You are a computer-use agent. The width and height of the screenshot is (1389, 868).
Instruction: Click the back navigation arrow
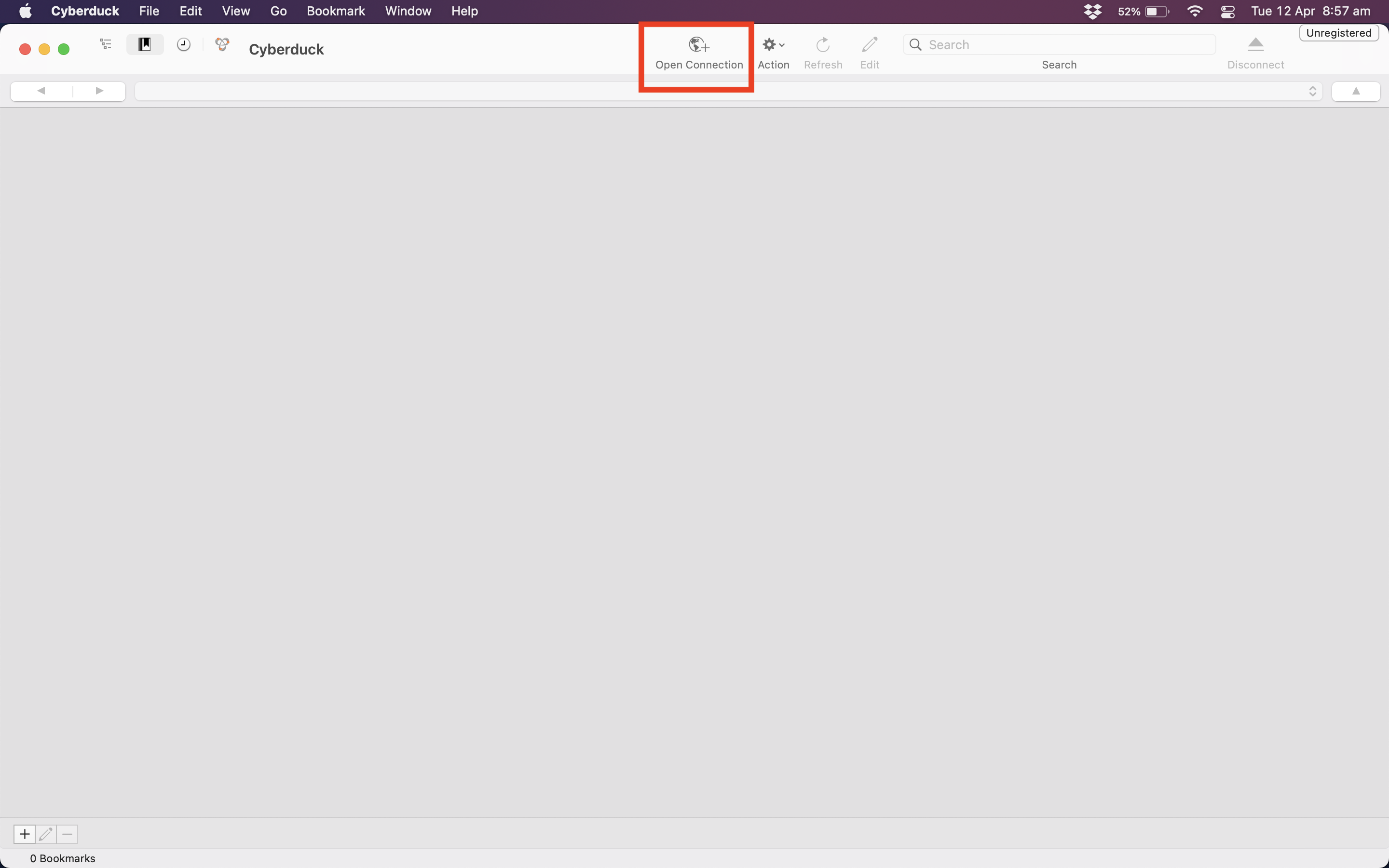point(40,90)
